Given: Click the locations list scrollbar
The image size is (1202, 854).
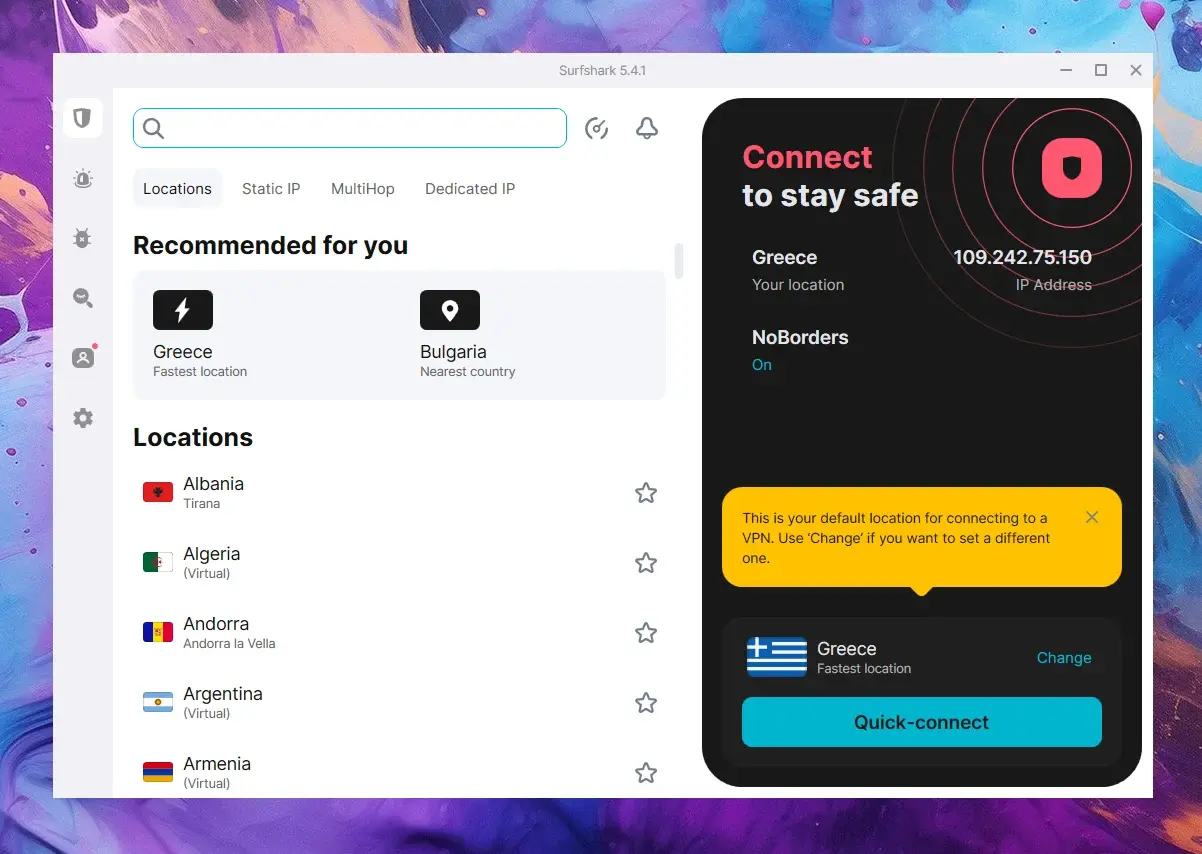Looking at the screenshot, I should (679, 261).
